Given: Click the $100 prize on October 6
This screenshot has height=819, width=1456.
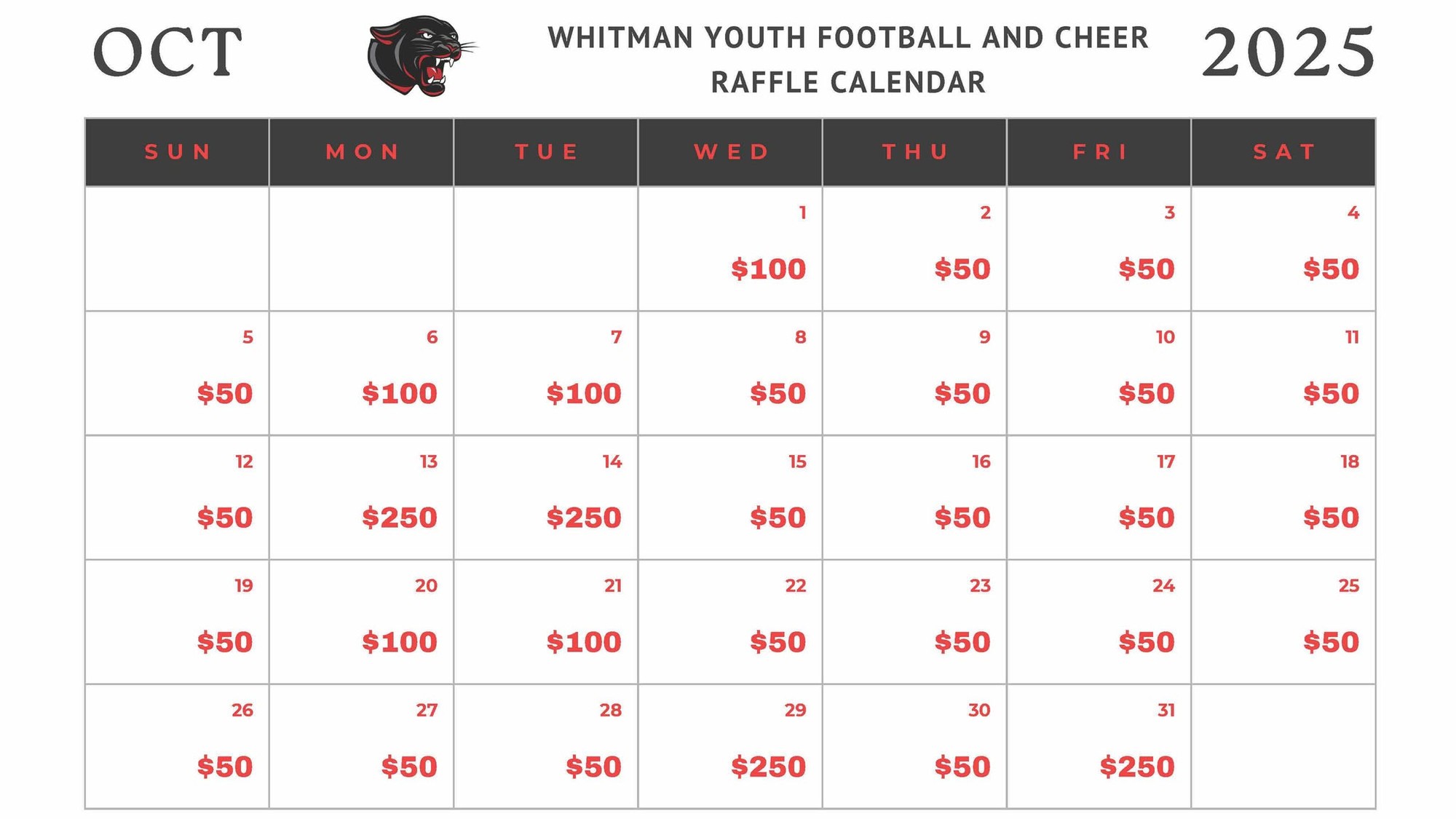Looking at the screenshot, I should [x=400, y=394].
